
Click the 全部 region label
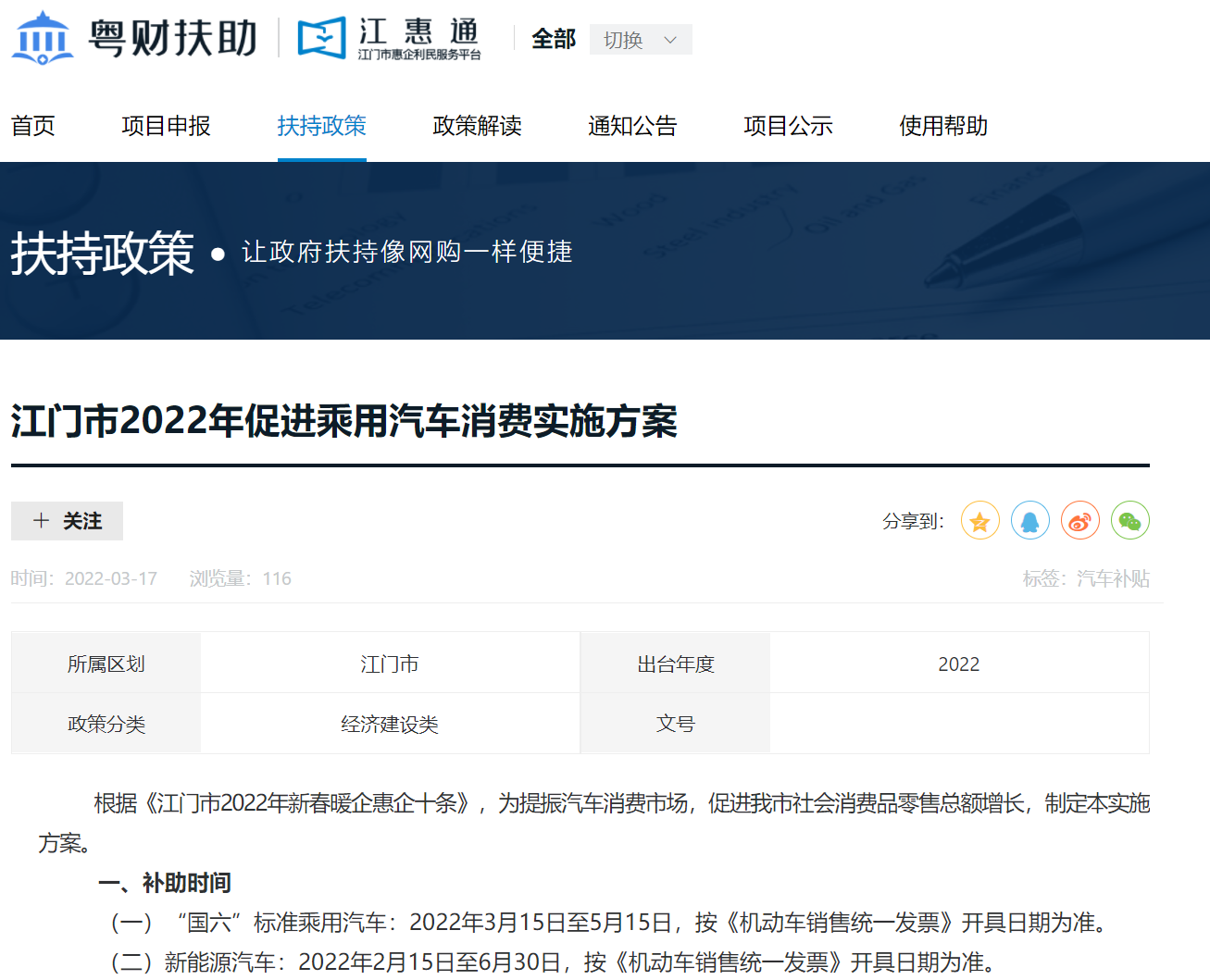point(554,40)
